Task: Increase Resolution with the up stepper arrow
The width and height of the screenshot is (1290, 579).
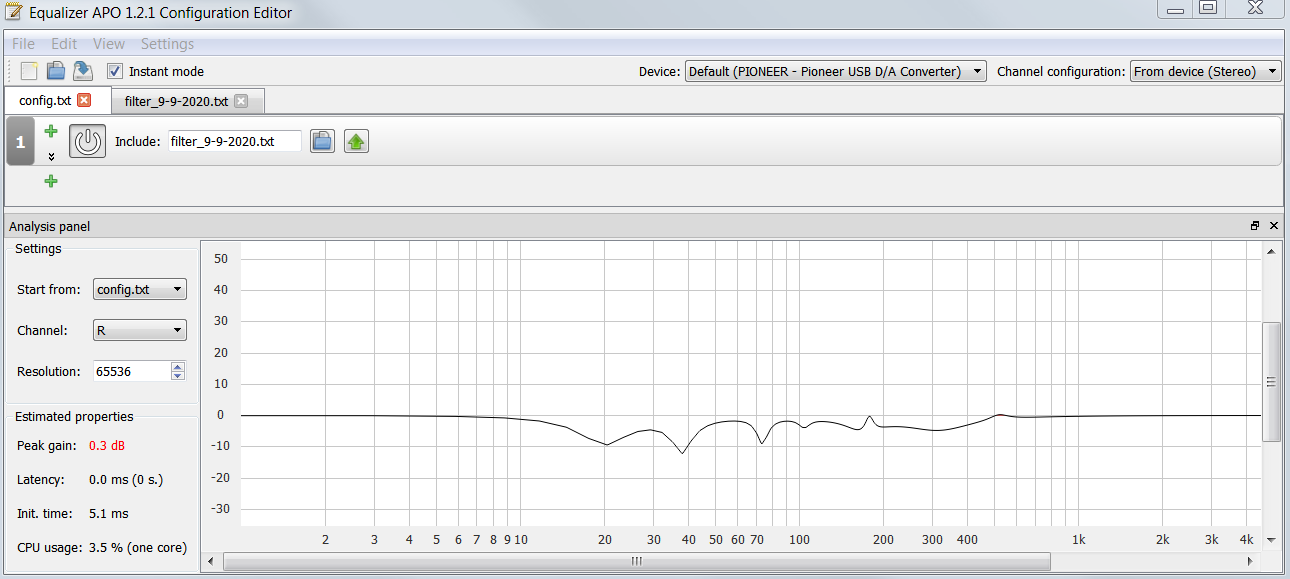Action: [x=178, y=367]
